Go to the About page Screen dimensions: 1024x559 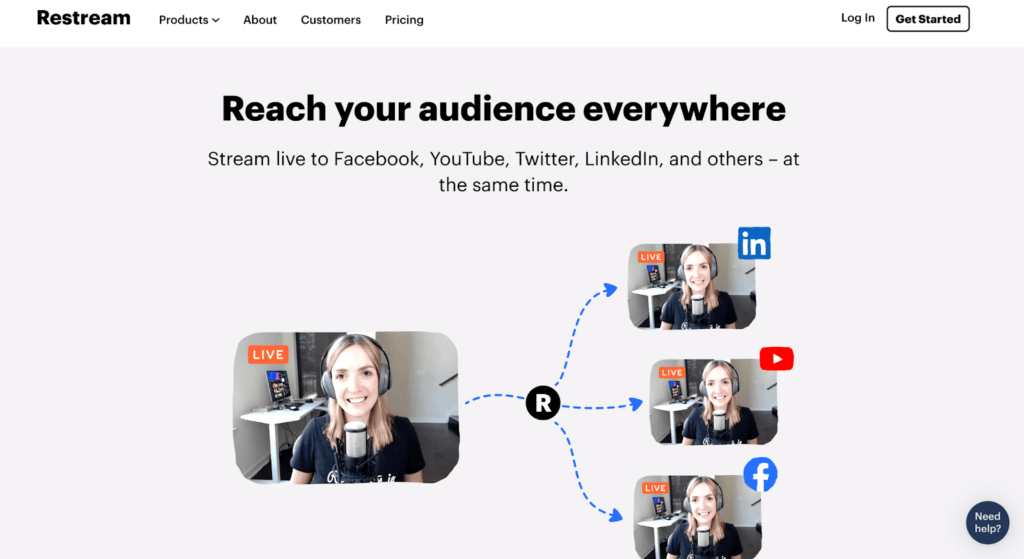click(260, 20)
